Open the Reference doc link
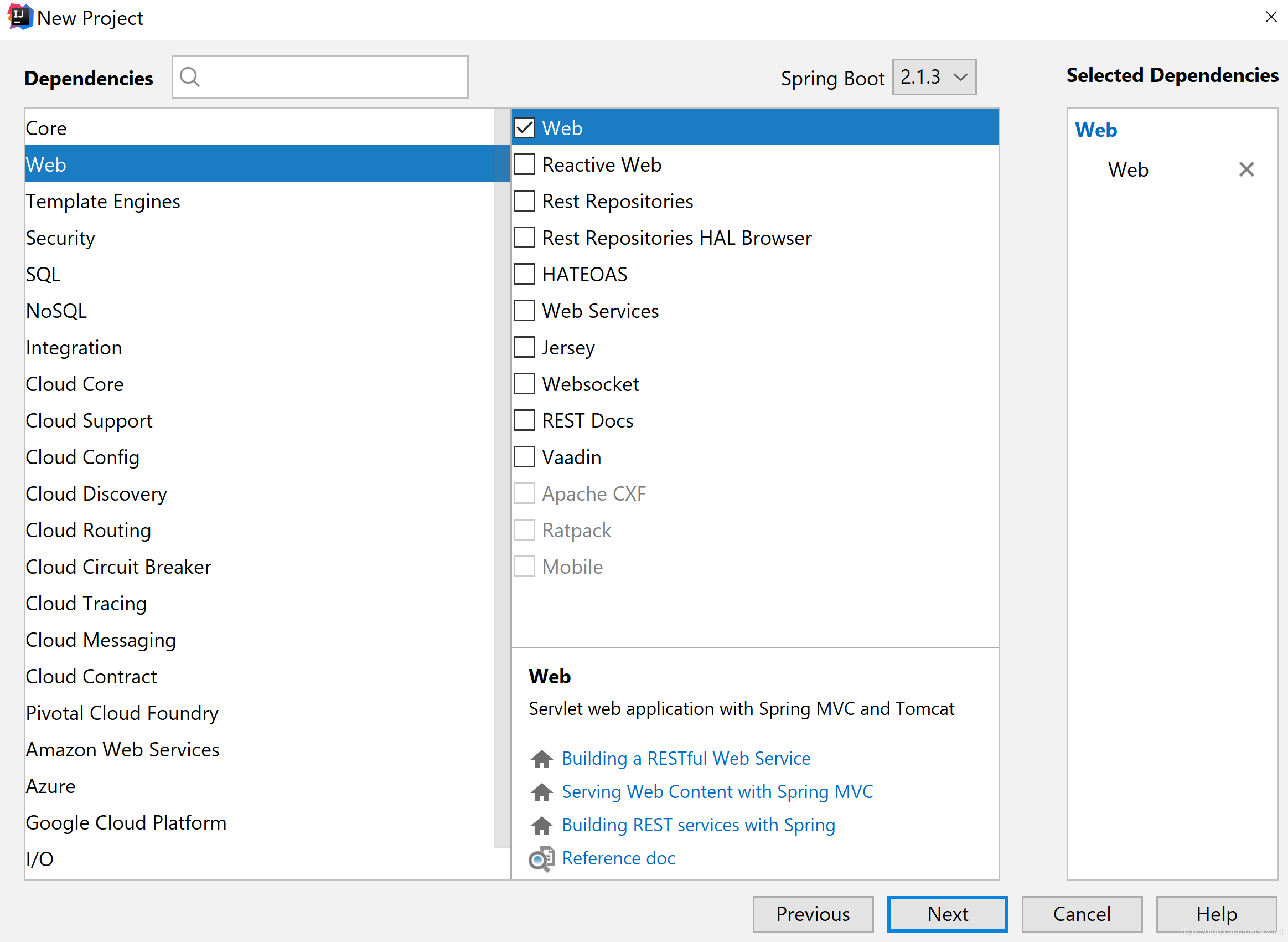Image resolution: width=1288 pixels, height=942 pixels. pyautogui.click(x=618, y=858)
